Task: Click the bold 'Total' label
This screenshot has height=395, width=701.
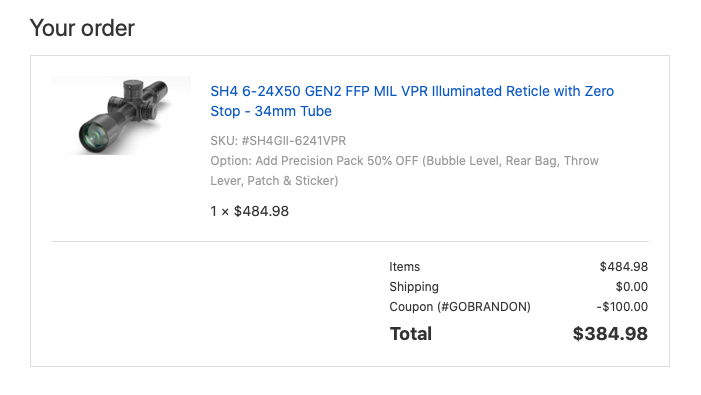Action: [x=411, y=334]
